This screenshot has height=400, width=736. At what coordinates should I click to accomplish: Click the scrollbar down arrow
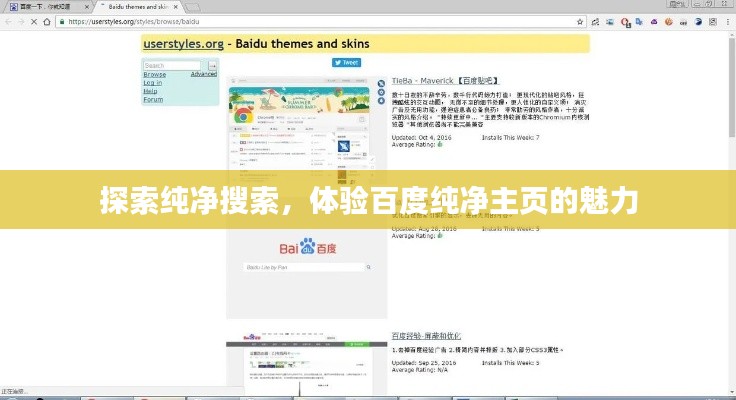pos(732,392)
